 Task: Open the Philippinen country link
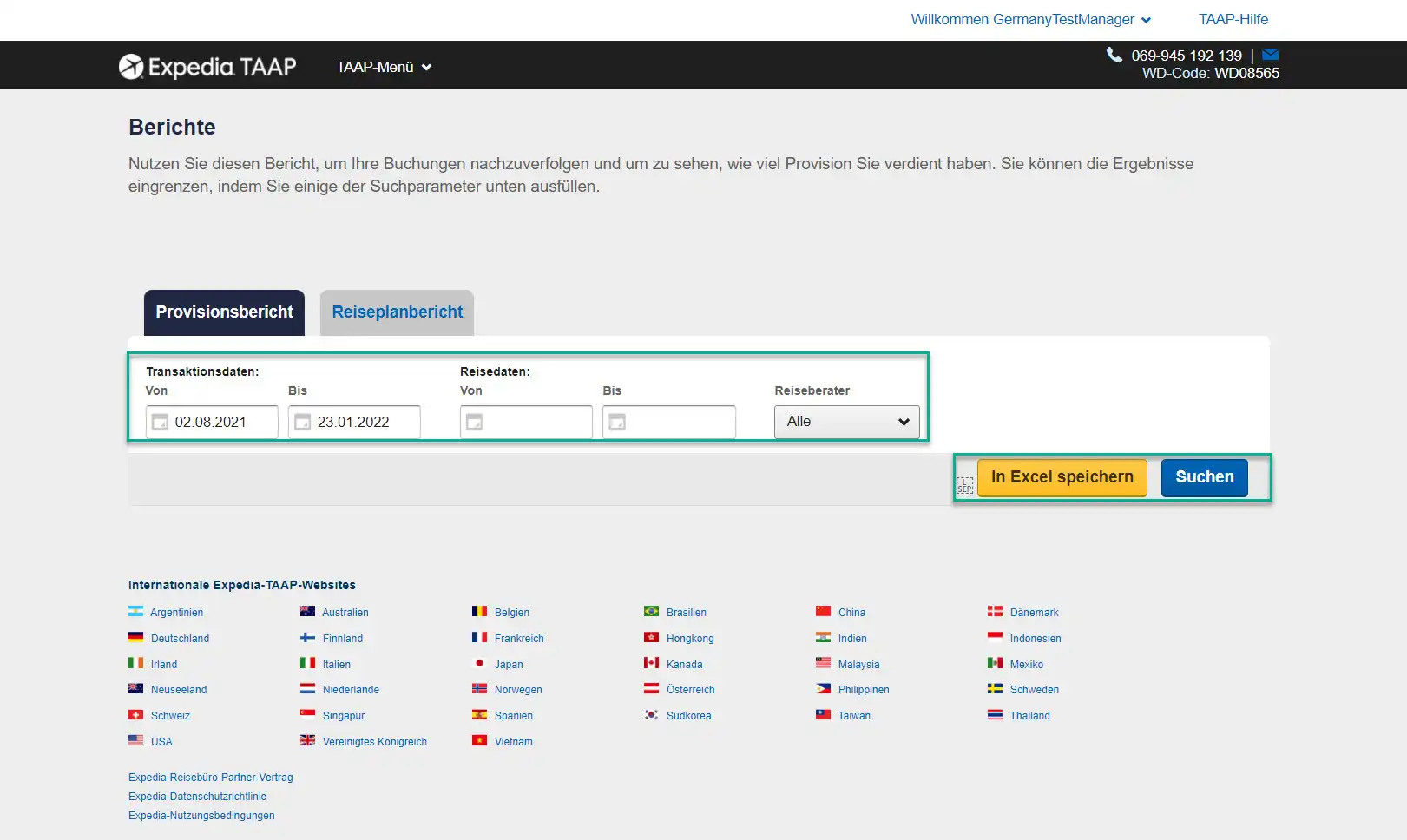point(864,690)
